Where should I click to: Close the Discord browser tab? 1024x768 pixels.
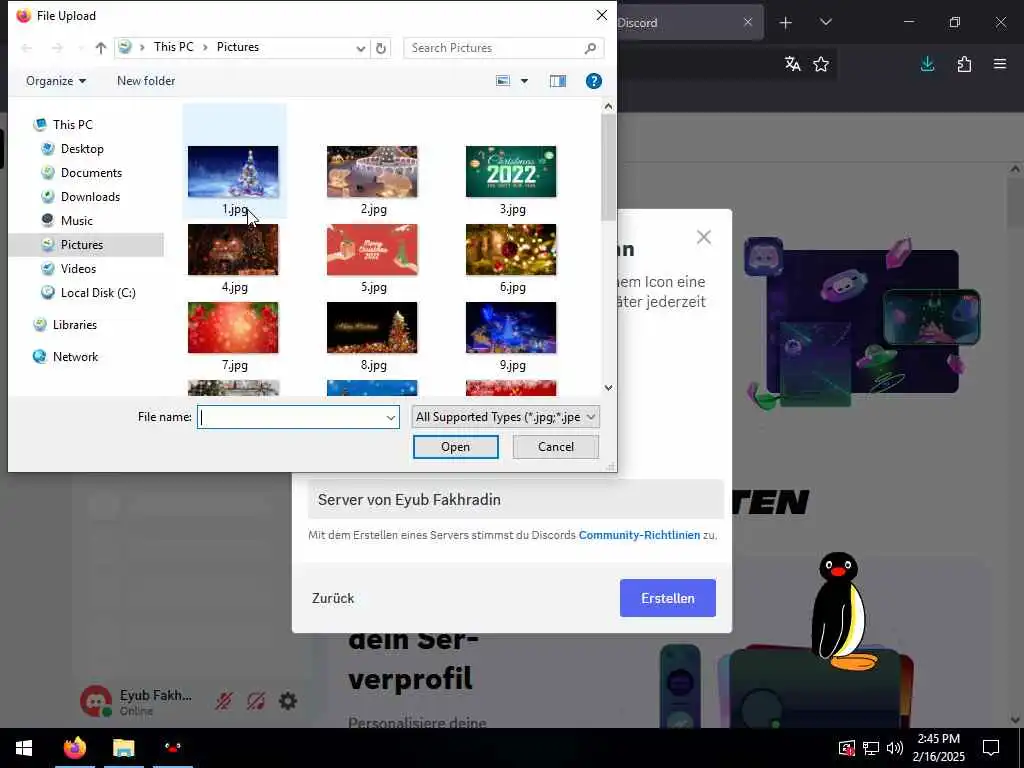[748, 22]
